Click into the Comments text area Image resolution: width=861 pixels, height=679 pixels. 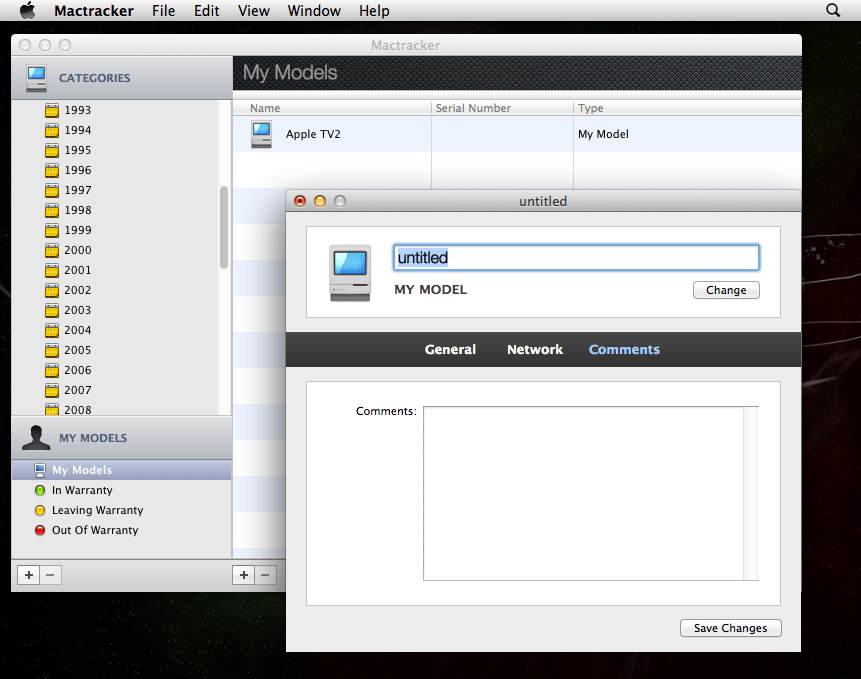583,493
